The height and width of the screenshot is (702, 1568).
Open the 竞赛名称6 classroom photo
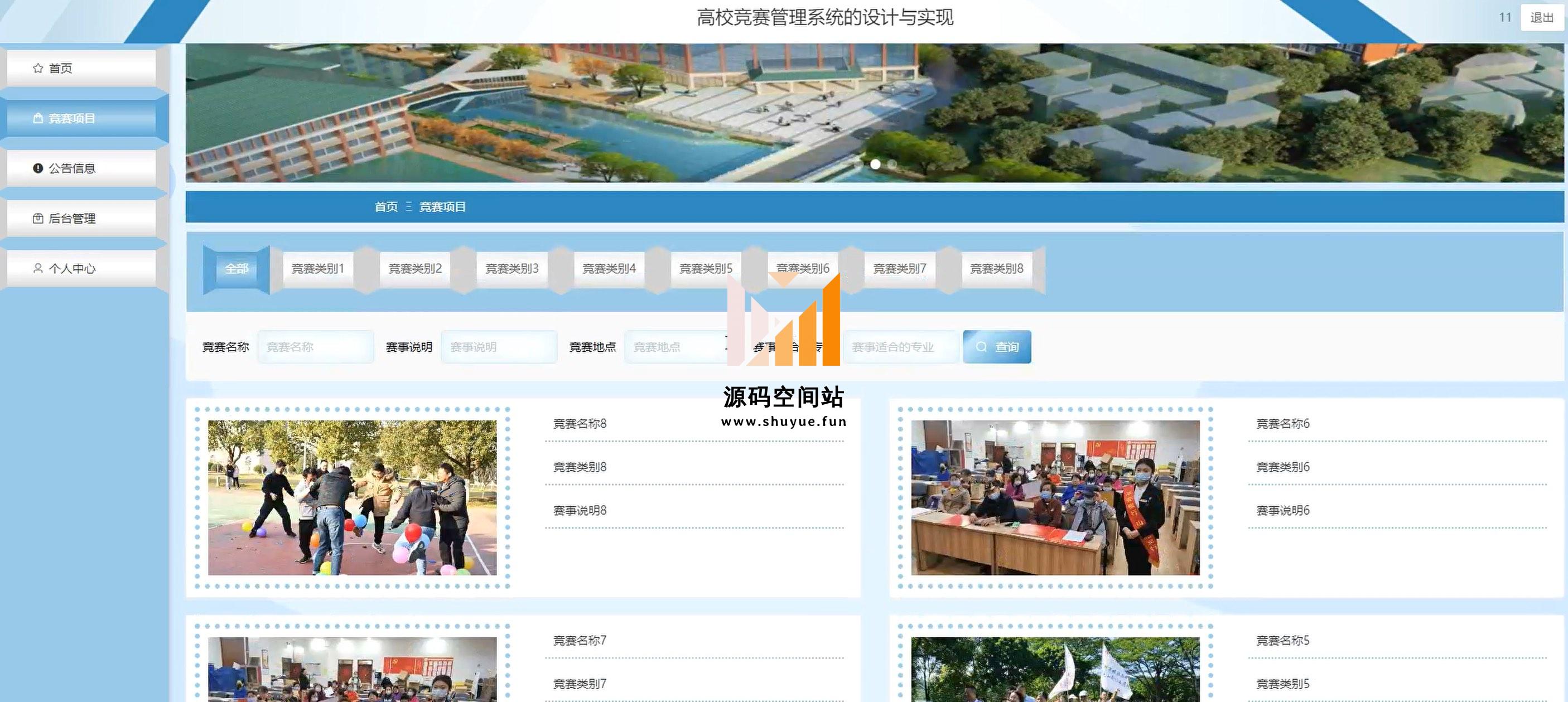pos(1055,497)
